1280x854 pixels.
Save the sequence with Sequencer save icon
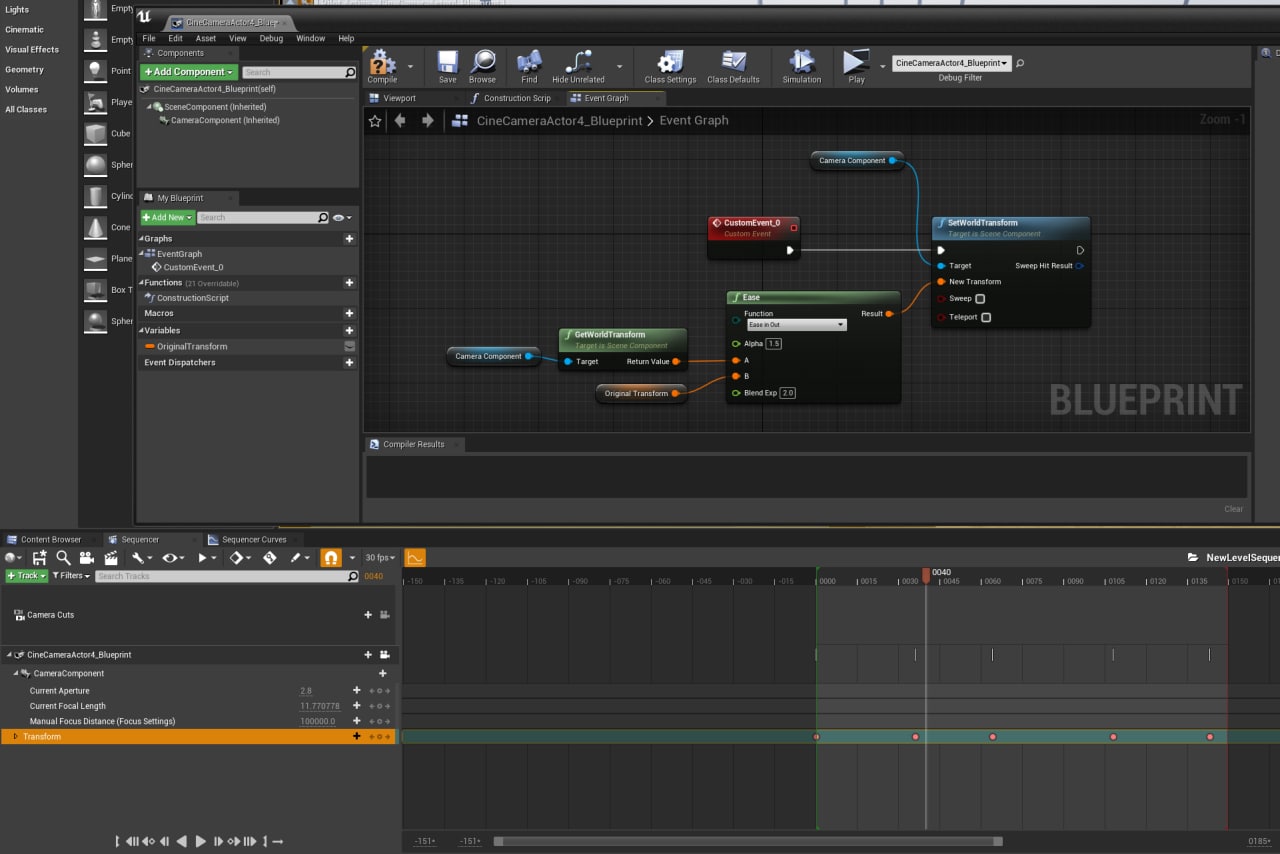39,558
